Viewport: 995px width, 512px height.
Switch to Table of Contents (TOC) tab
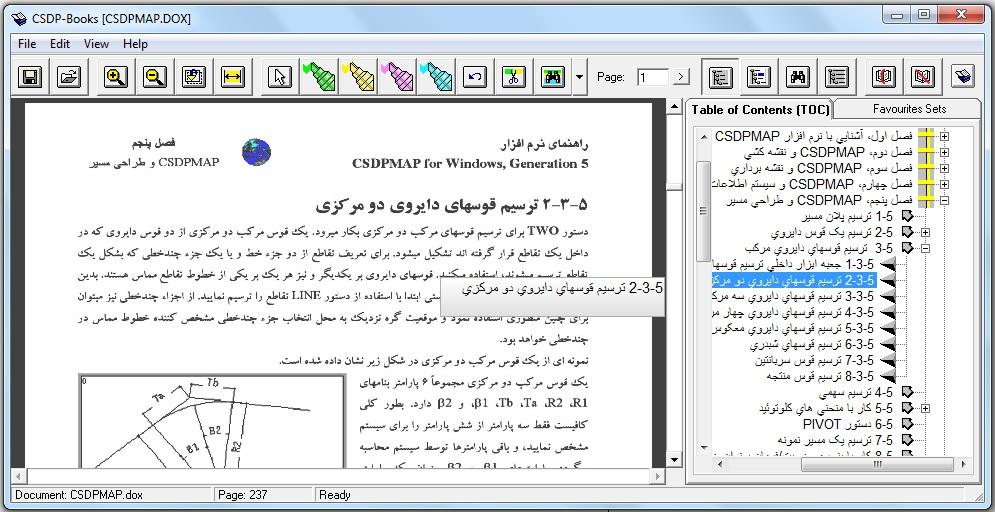(x=760, y=109)
